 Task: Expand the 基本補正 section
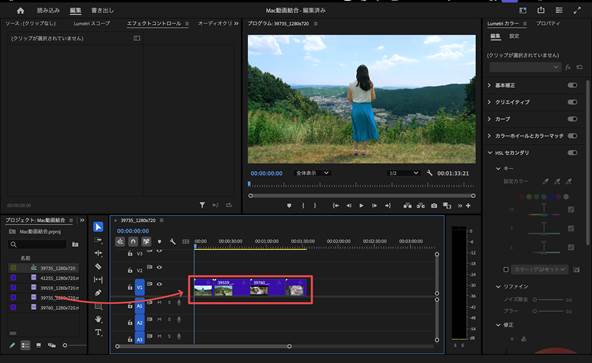[489, 85]
